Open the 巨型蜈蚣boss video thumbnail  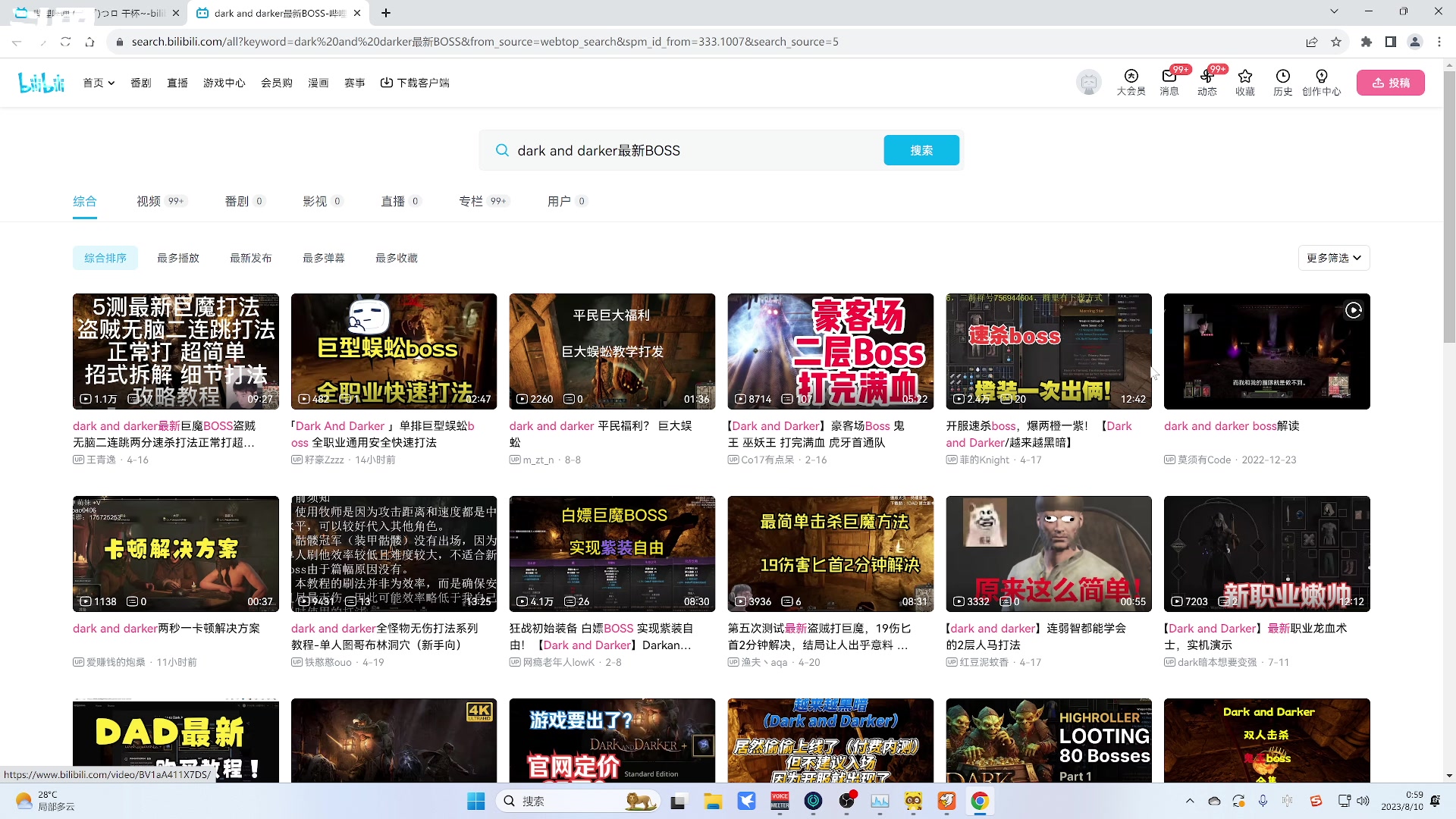[394, 351]
